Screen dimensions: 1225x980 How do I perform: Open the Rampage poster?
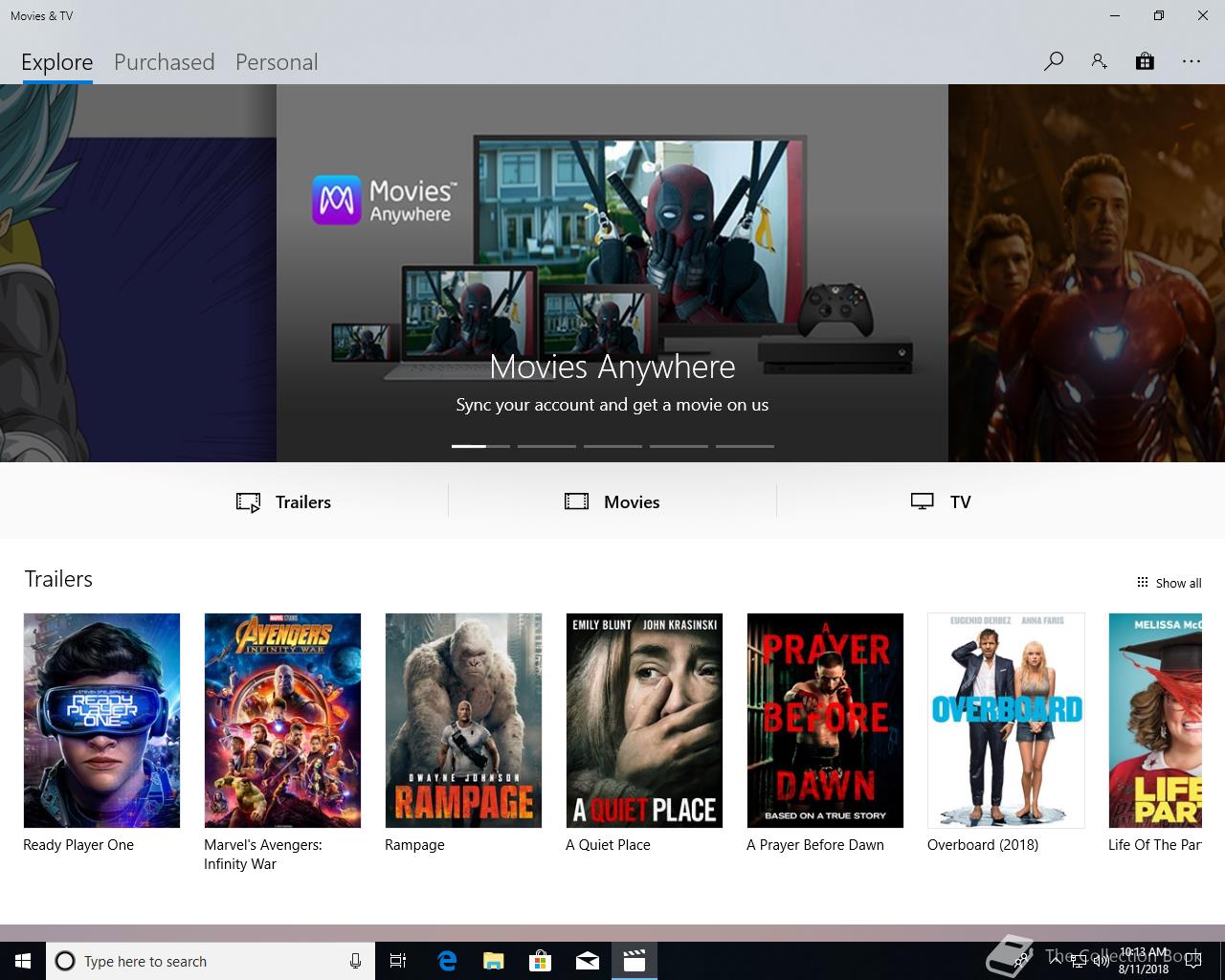463,721
